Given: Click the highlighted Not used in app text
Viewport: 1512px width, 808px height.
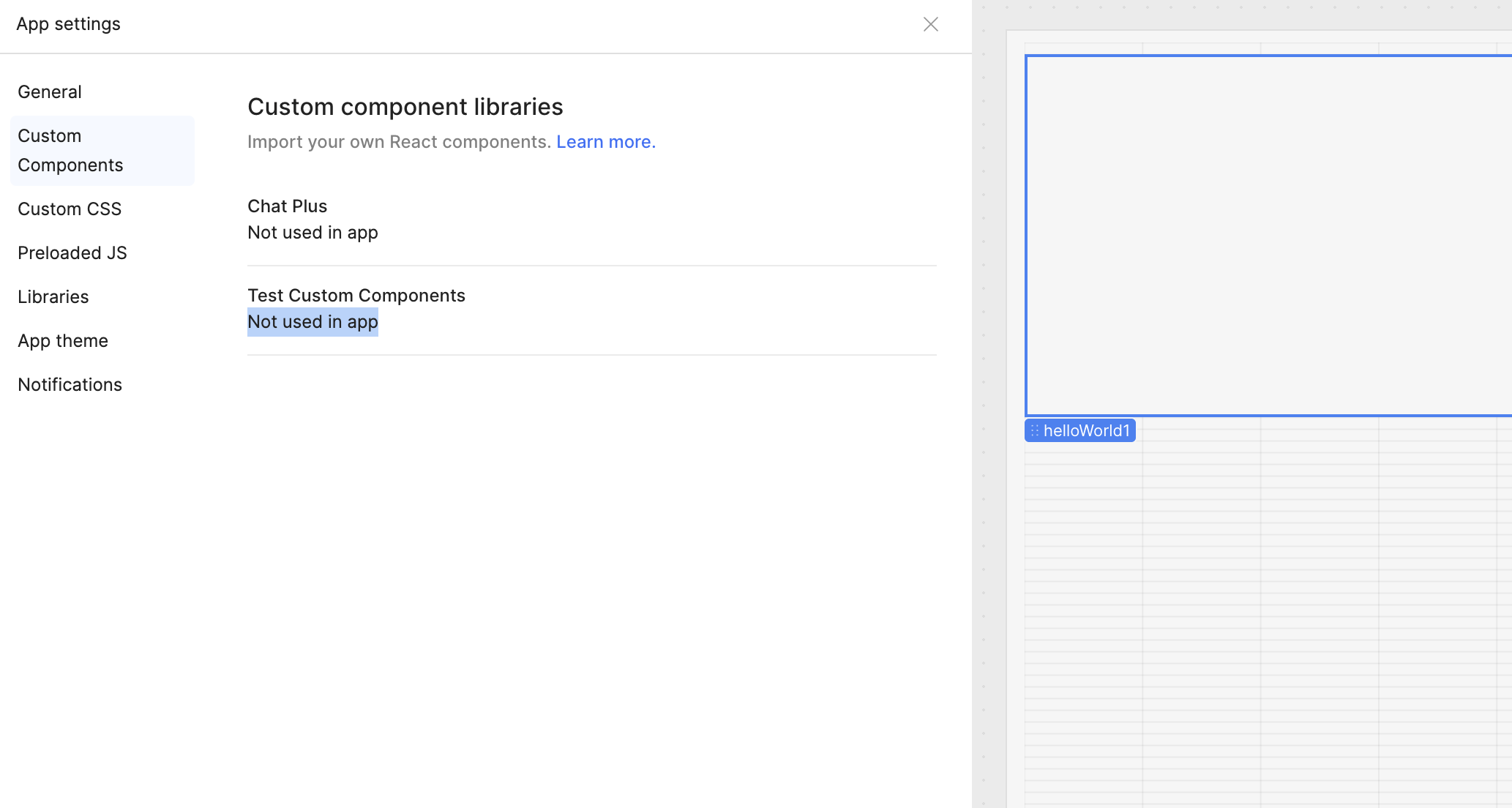Looking at the screenshot, I should click(313, 322).
